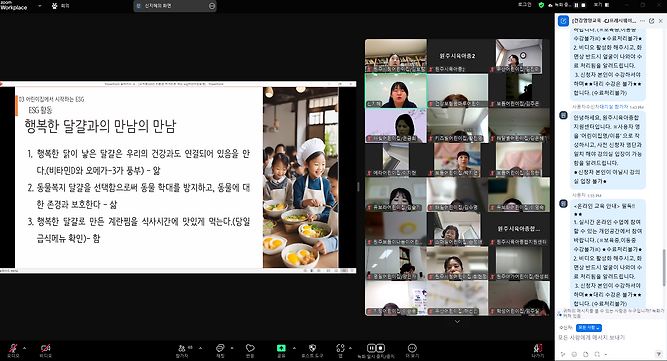Click the 로그인 sign-in link
Image resolution: width=667 pixels, height=361 pixels.
(x=524, y=5)
